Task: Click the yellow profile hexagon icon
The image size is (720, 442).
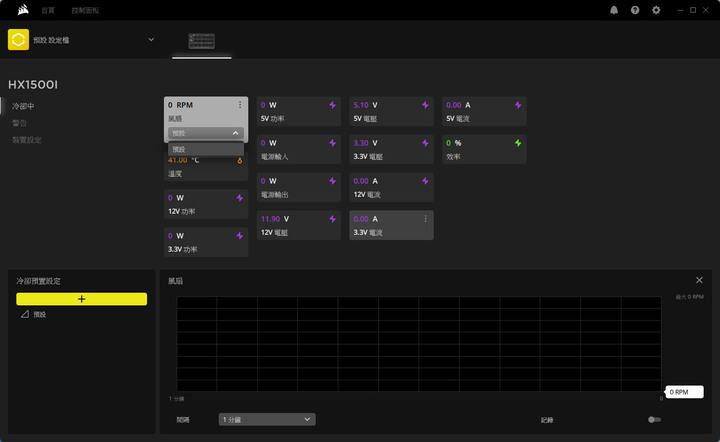Action: click(18, 39)
